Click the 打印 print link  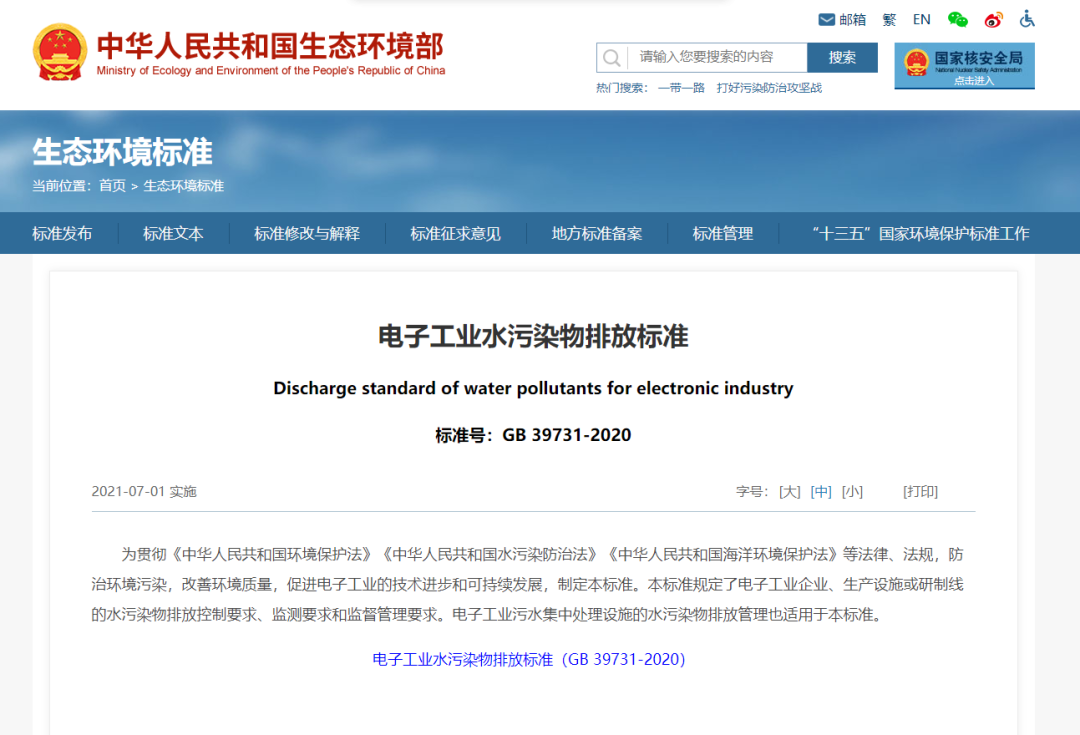(x=920, y=491)
